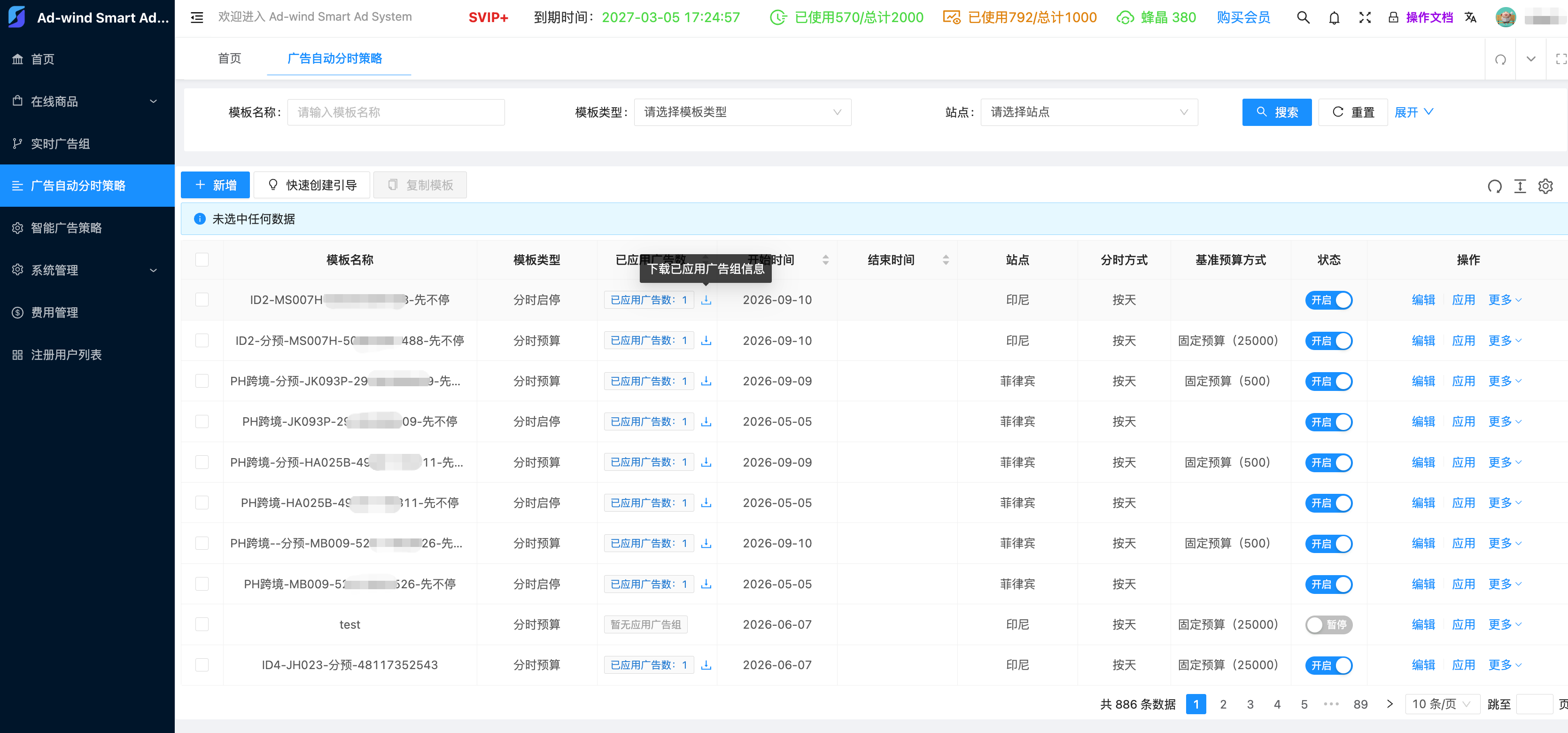
Task: Download ad group info for PH跨境-分预-HA025B row
Action: point(706,463)
